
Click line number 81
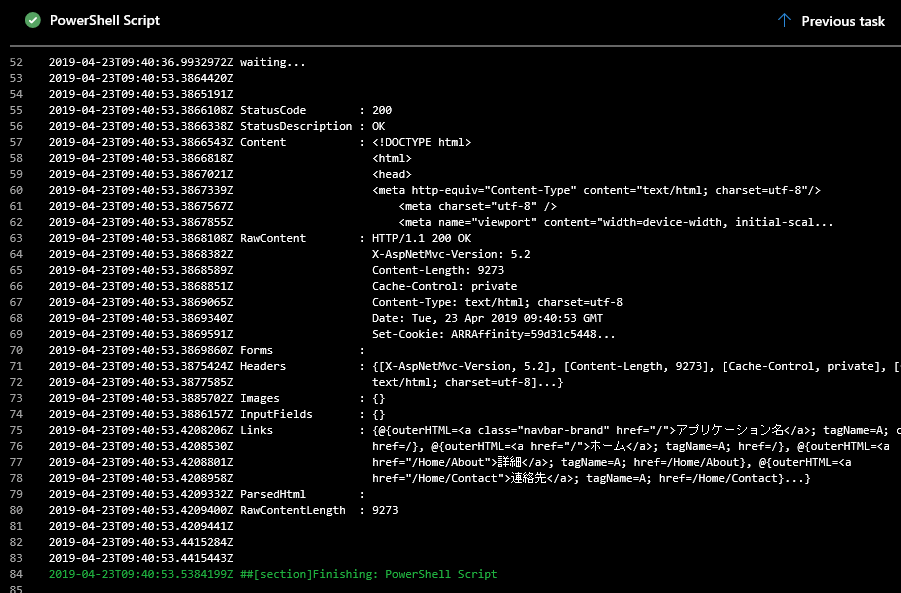pos(16,526)
